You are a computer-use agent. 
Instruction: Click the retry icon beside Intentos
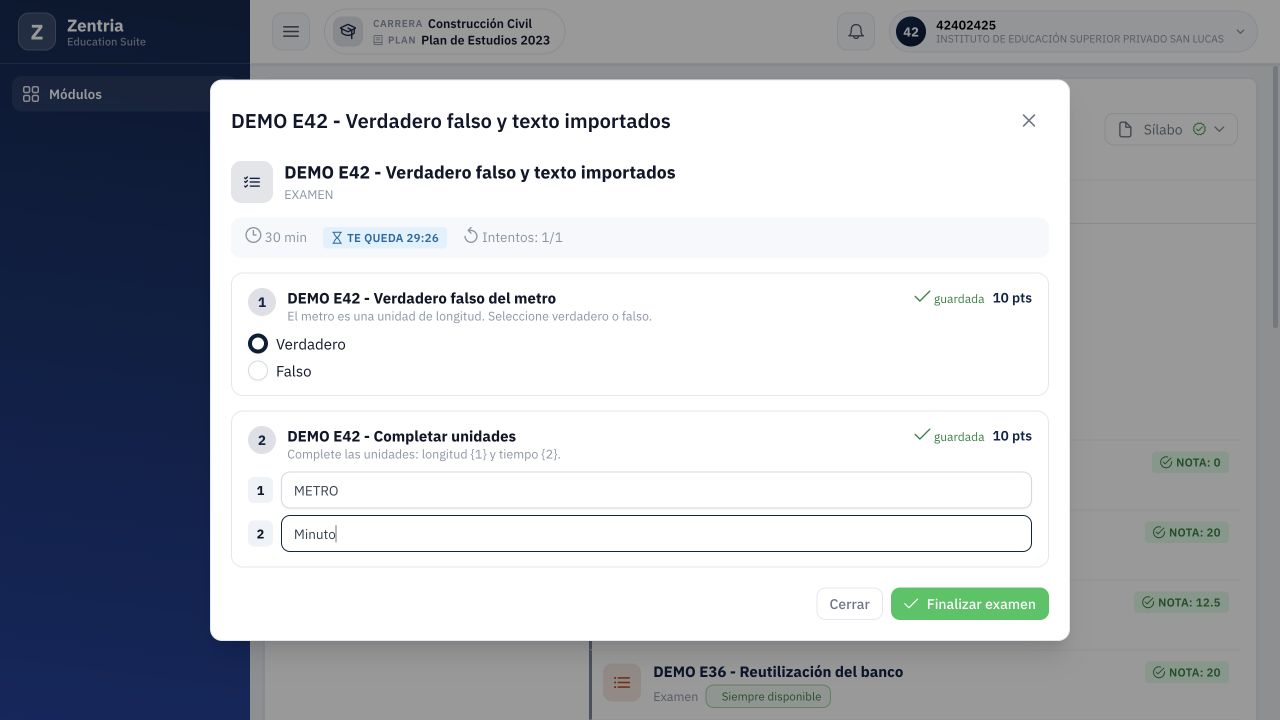tap(471, 236)
